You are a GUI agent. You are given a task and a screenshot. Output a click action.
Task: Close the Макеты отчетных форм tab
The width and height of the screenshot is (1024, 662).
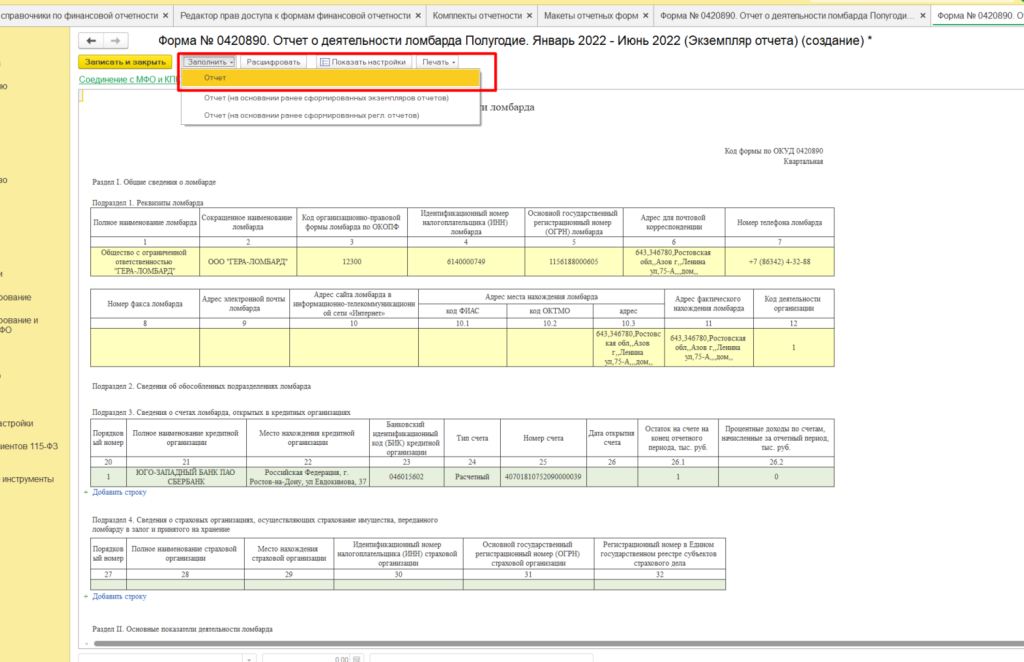(644, 16)
